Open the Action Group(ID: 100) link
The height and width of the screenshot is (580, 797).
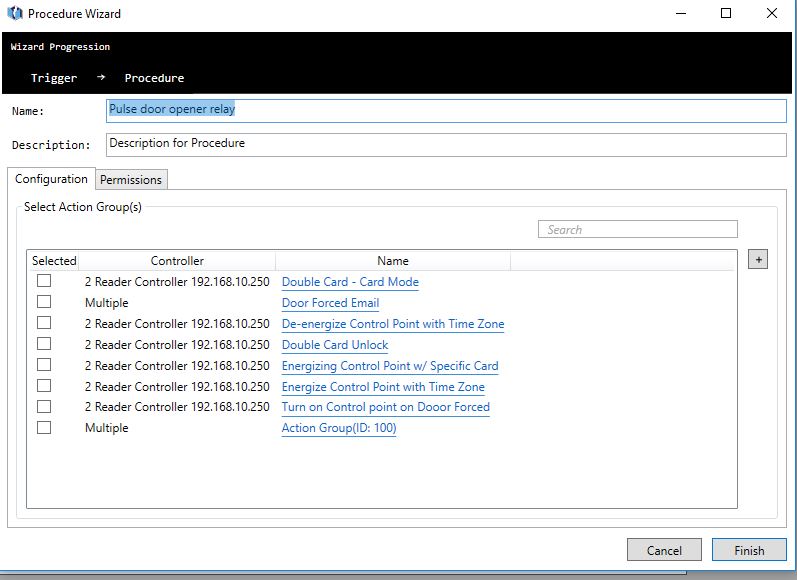pos(339,428)
